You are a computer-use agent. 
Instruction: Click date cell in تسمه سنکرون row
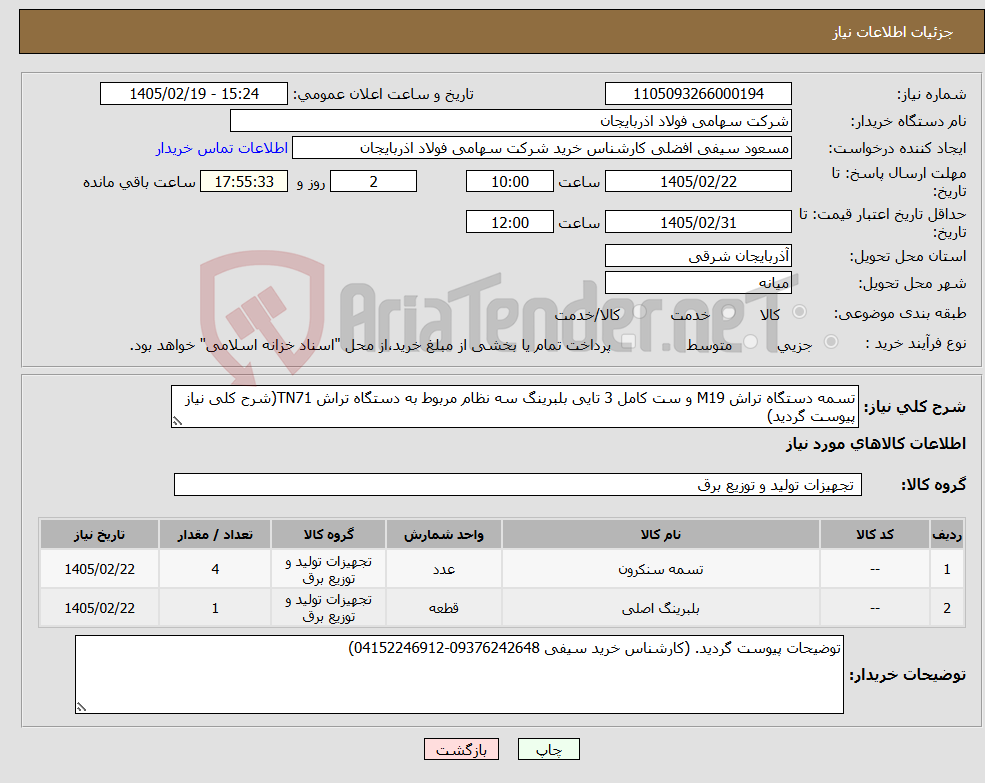[99, 569]
